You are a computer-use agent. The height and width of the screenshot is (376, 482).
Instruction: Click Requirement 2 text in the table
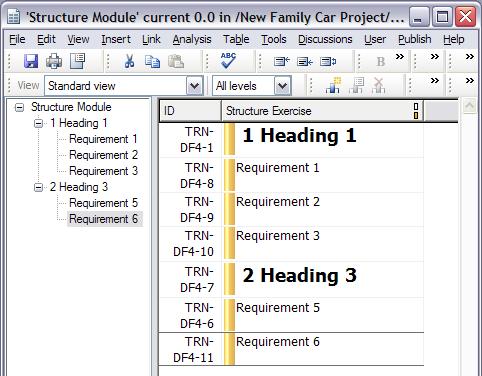278,202
